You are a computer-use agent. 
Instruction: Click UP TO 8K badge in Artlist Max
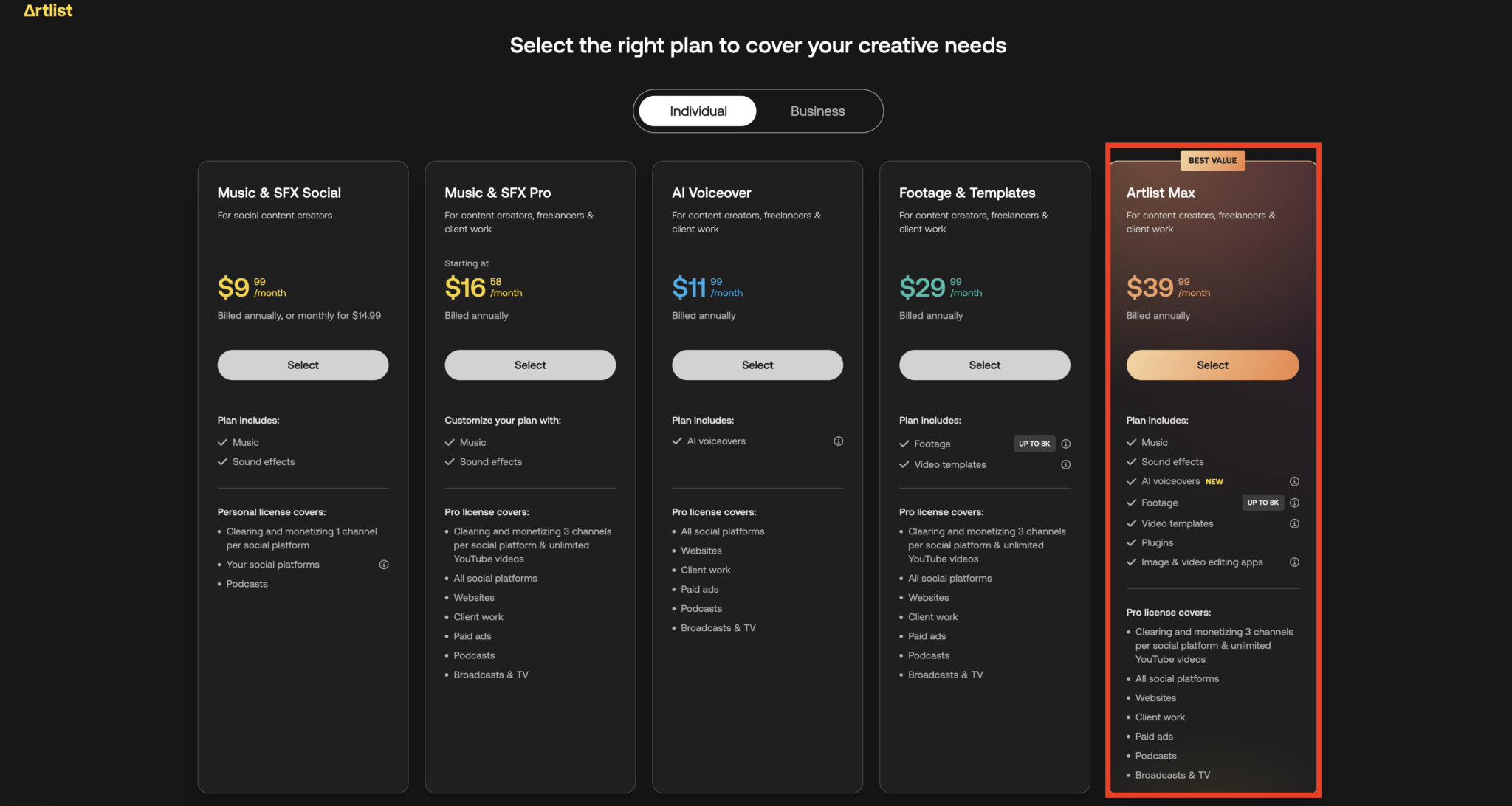[1262, 503]
